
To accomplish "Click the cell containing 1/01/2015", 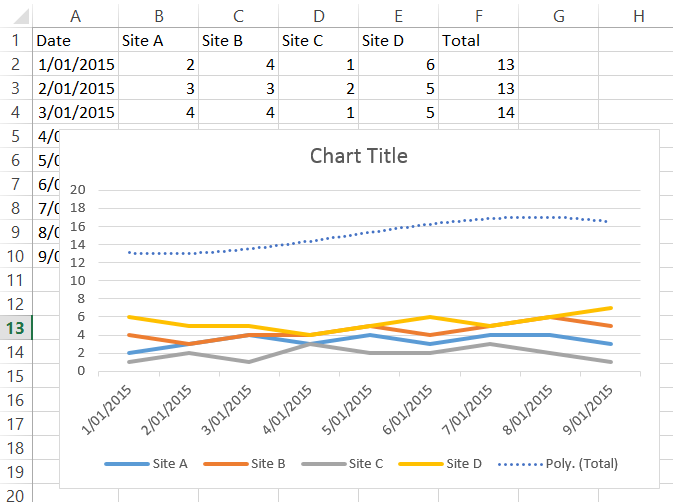I will click(x=76, y=64).
